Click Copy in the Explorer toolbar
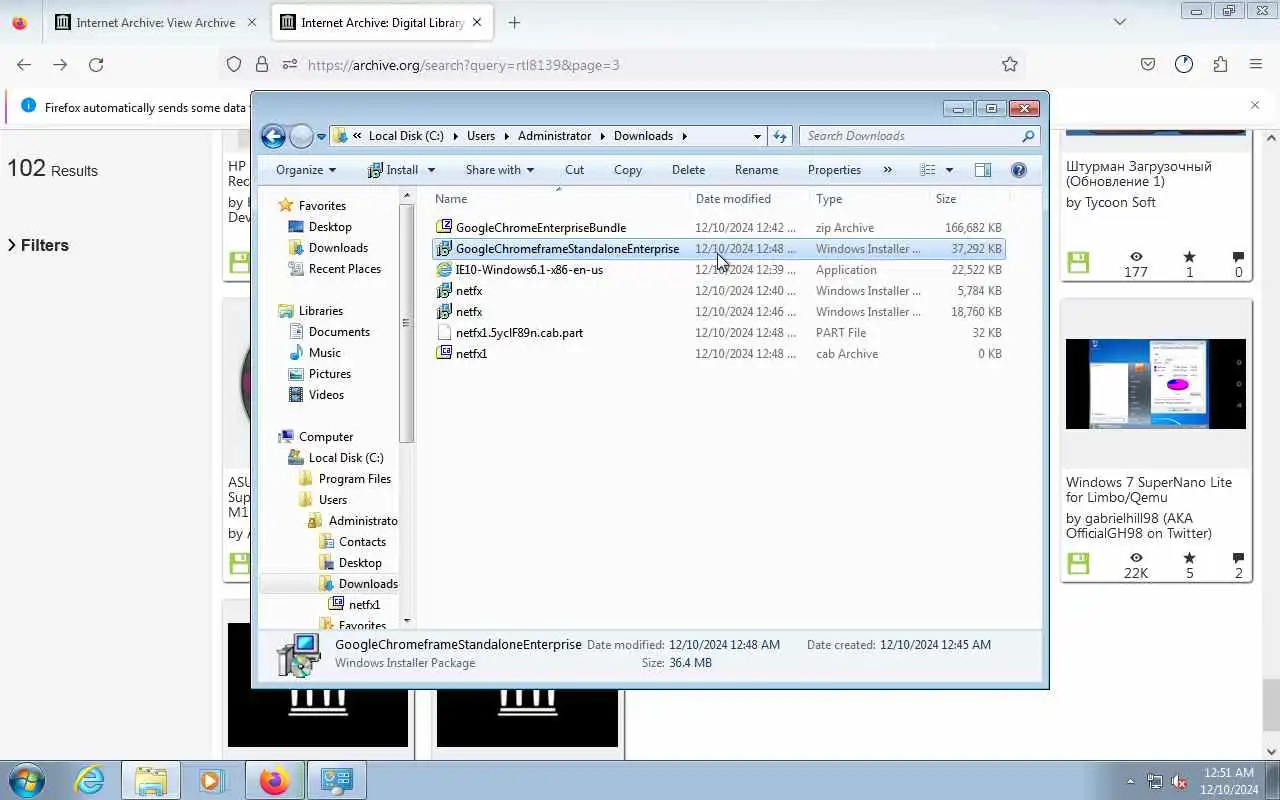The image size is (1280, 800). (x=628, y=170)
